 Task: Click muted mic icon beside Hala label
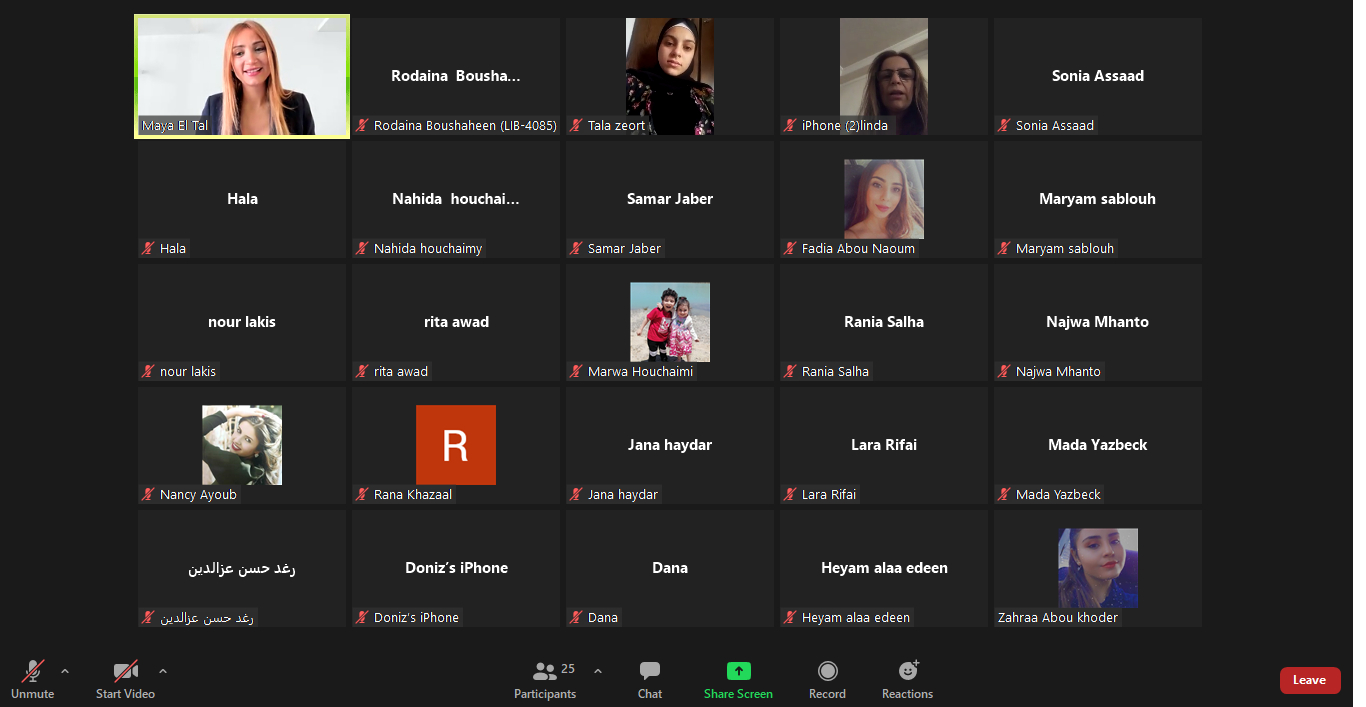pos(148,249)
